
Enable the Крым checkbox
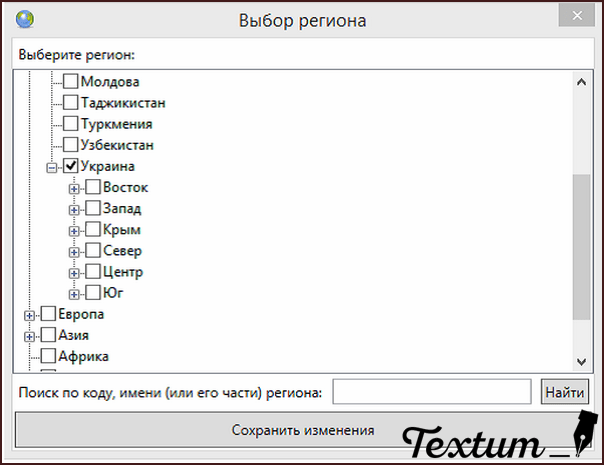pyautogui.click(x=93, y=229)
